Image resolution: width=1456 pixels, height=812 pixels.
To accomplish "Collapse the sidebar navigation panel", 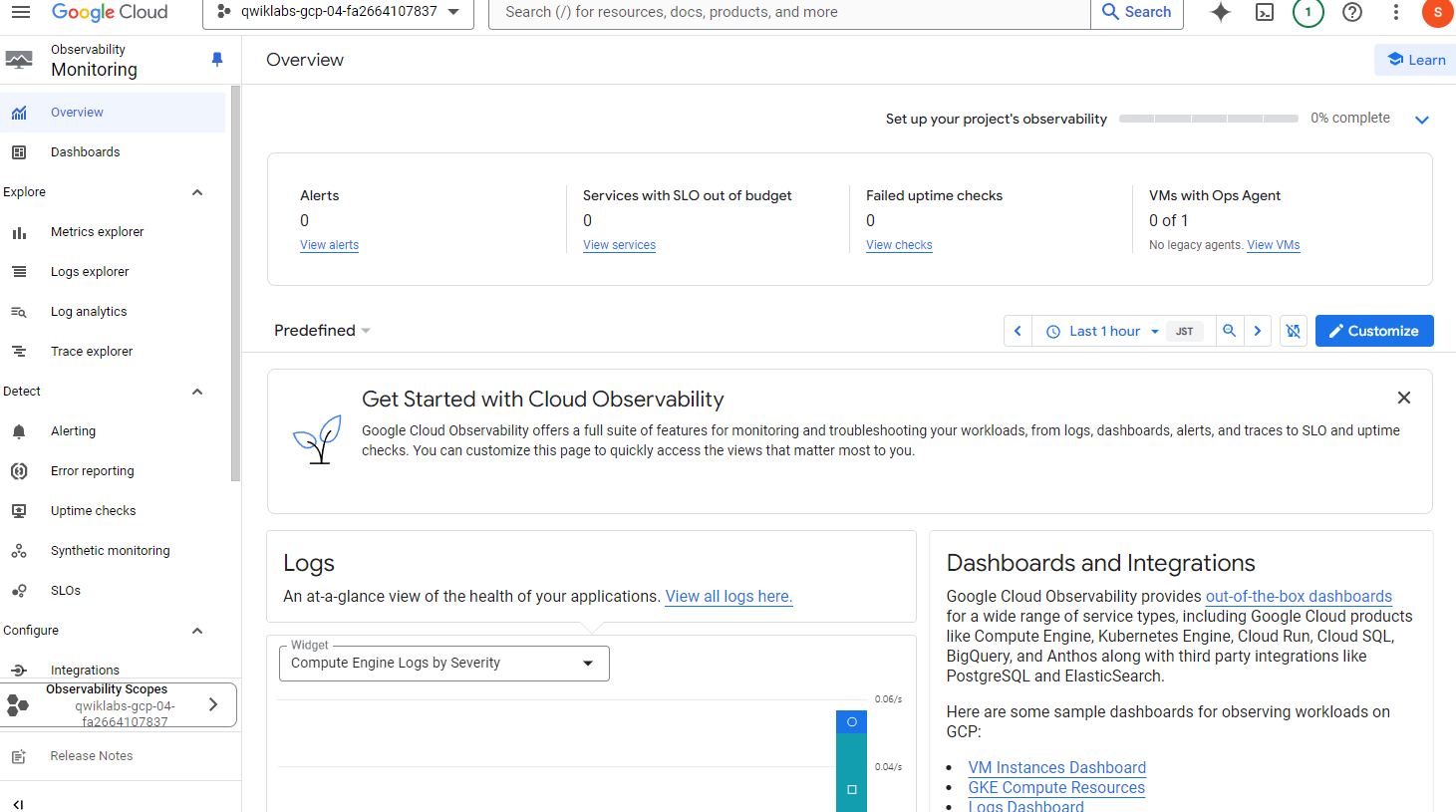I will click(18, 803).
